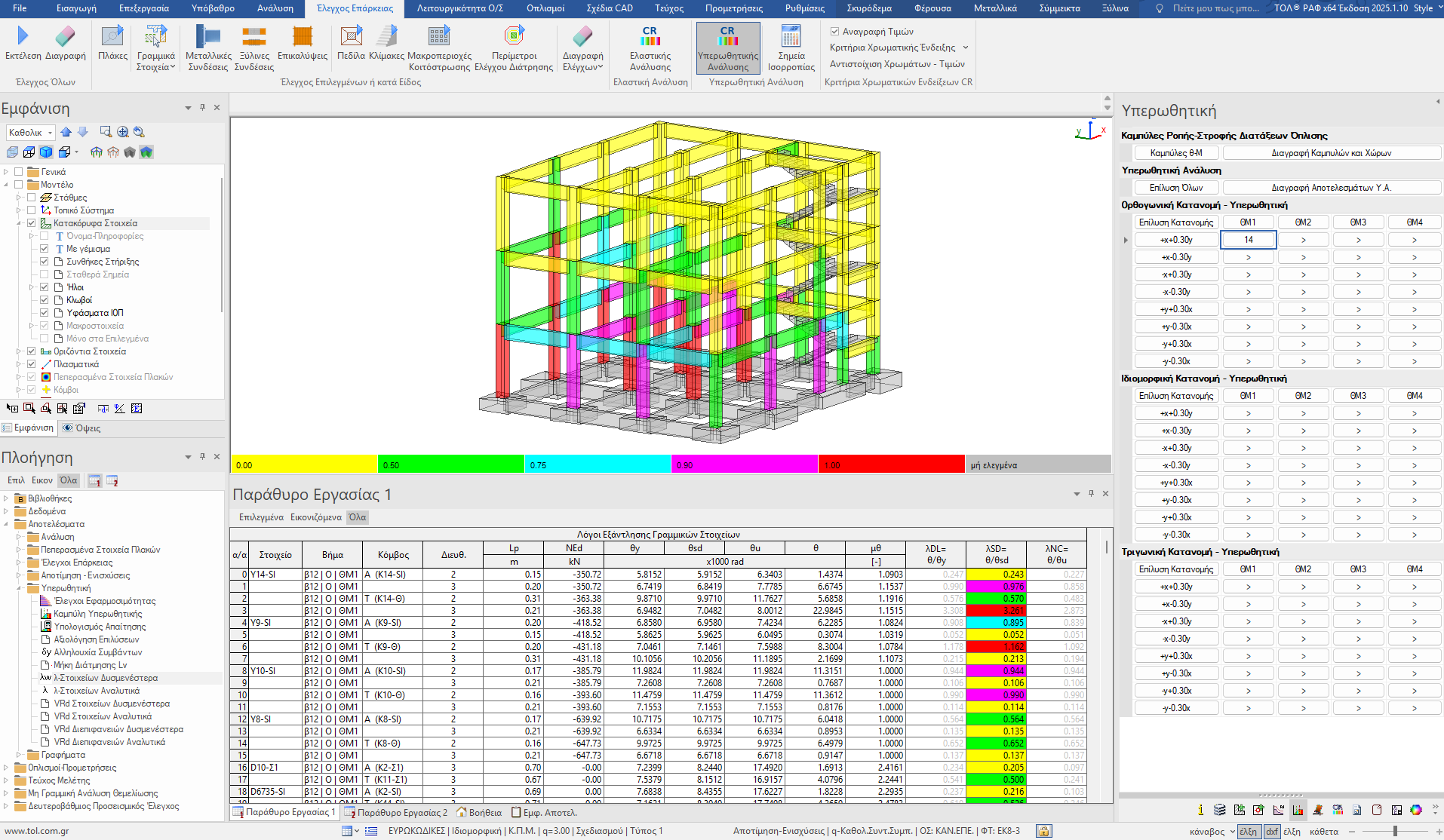Click the Εκτέλεση run icon
The image size is (1444, 840).
pyautogui.click(x=23, y=37)
